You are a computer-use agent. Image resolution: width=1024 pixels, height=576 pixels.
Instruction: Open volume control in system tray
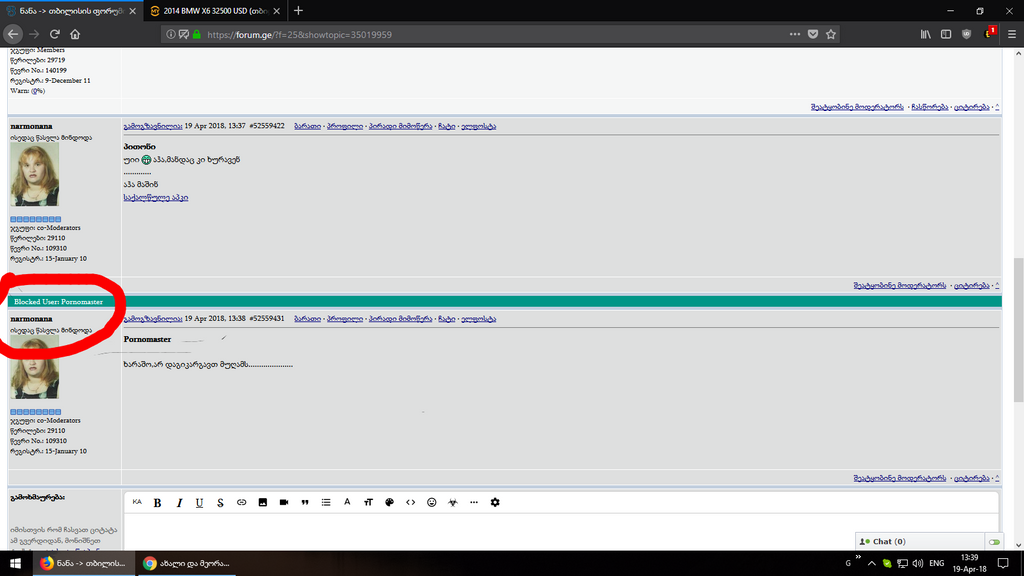tap(918, 563)
